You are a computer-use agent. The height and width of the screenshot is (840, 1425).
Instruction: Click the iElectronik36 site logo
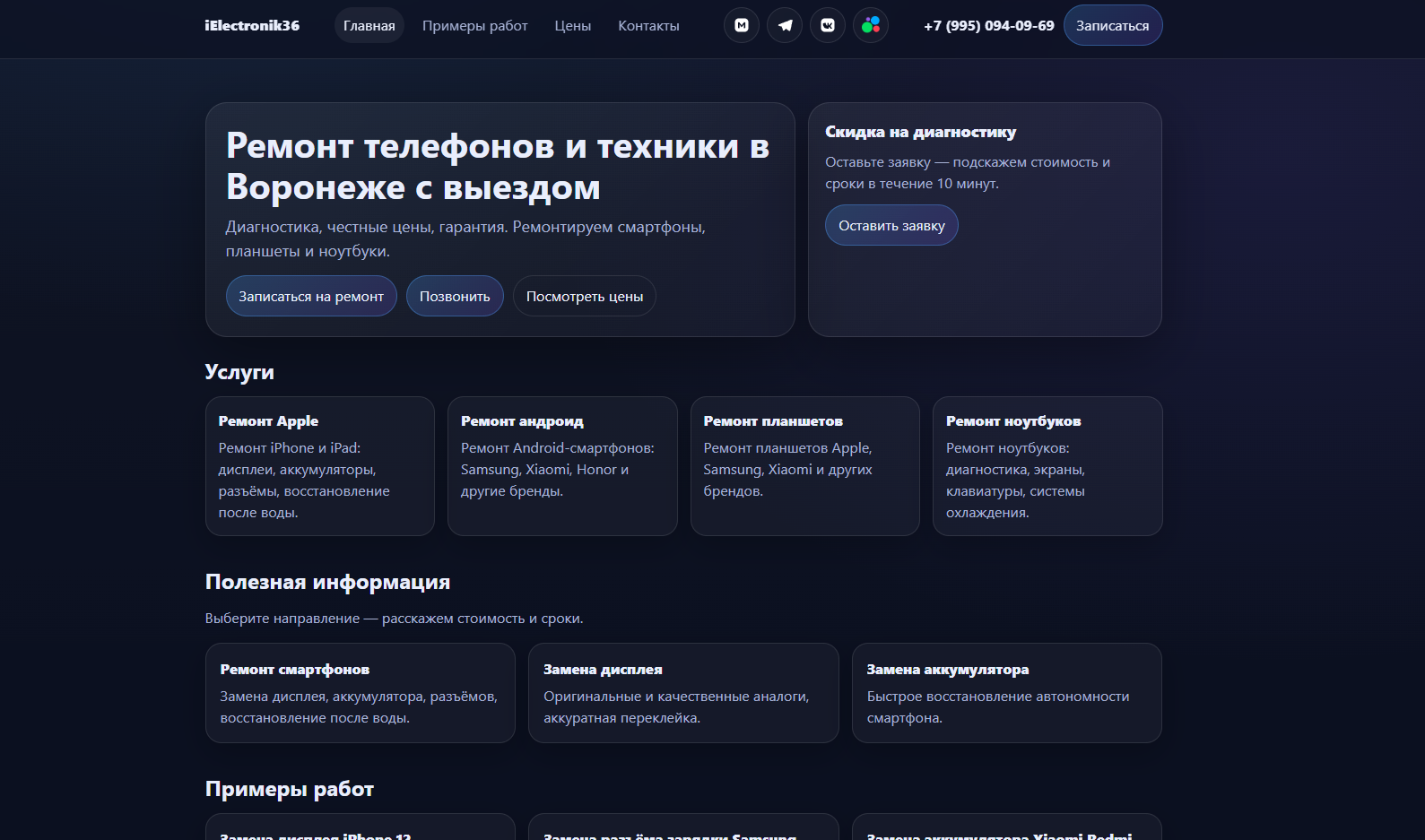coord(252,26)
